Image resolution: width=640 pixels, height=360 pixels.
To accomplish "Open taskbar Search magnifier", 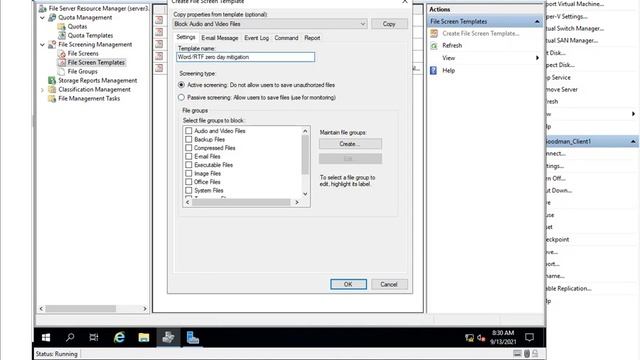I will [70, 338].
